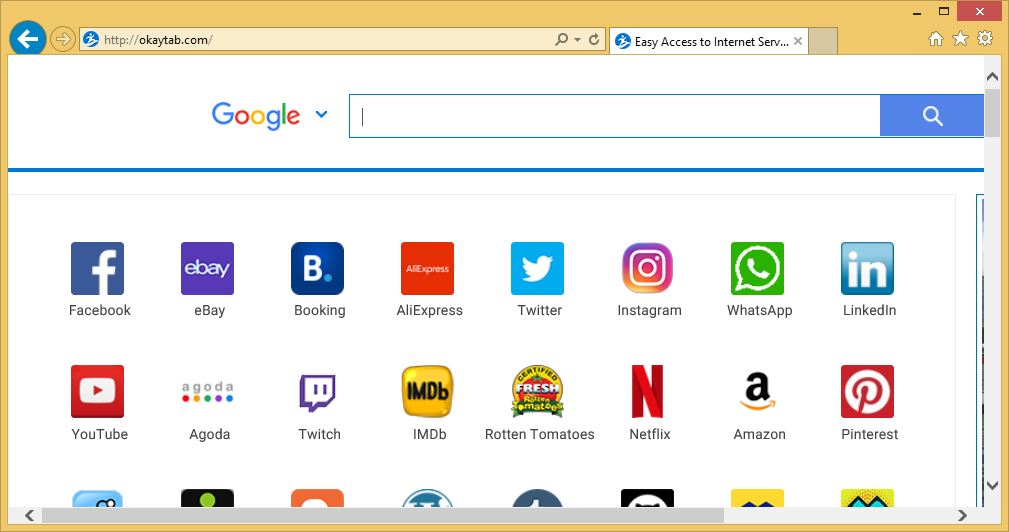Launch the AliExpress shortcut icon

427,268
